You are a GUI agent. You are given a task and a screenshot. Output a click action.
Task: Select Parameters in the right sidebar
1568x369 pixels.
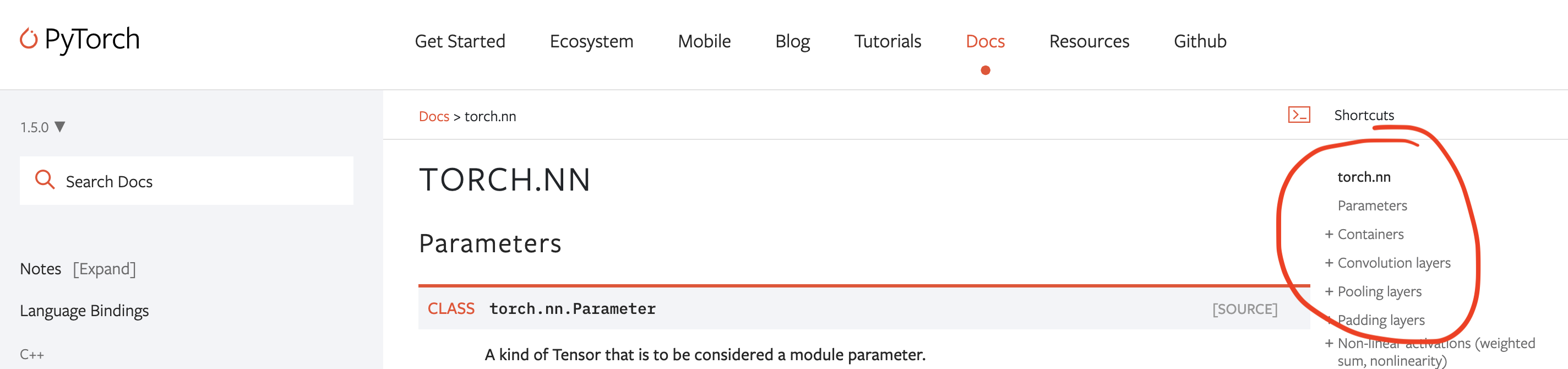click(1371, 206)
